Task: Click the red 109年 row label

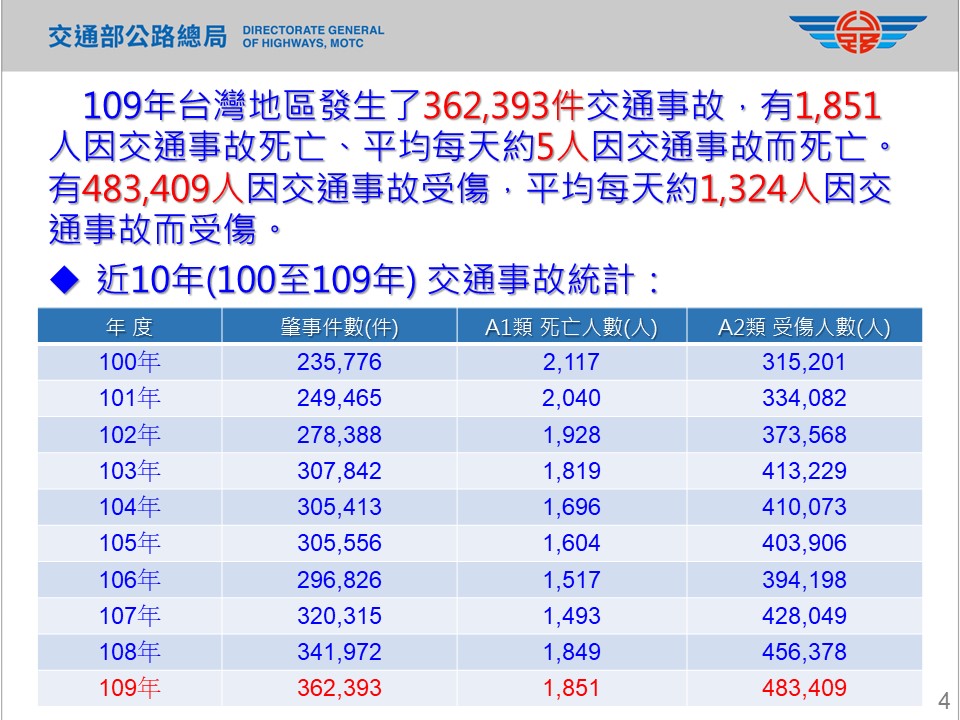Action: pos(129,688)
